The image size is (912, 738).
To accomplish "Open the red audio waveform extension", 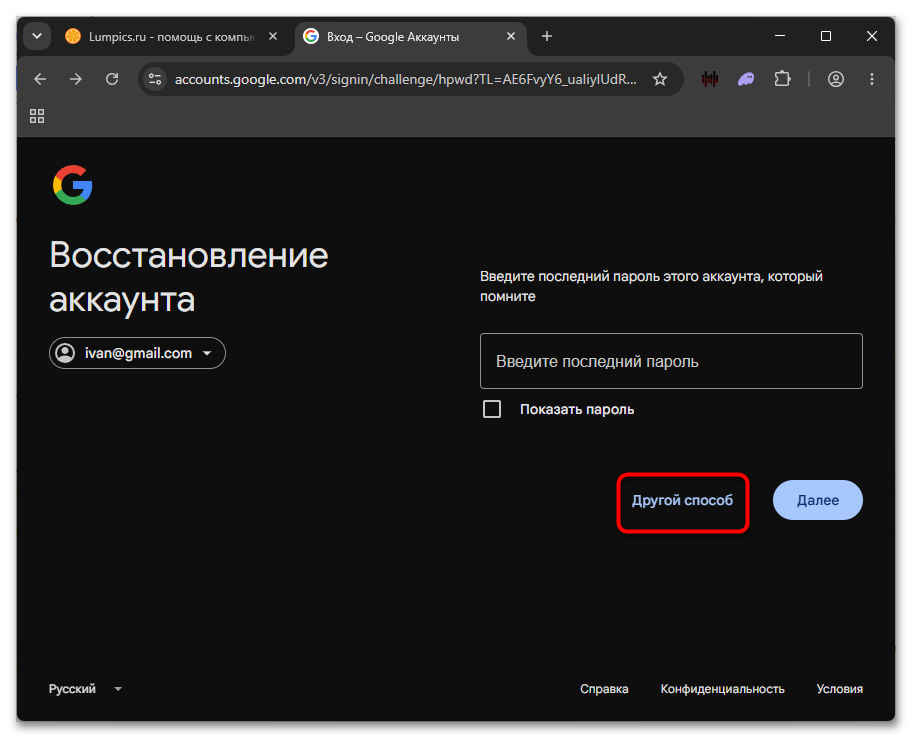I will click(710, 79).
